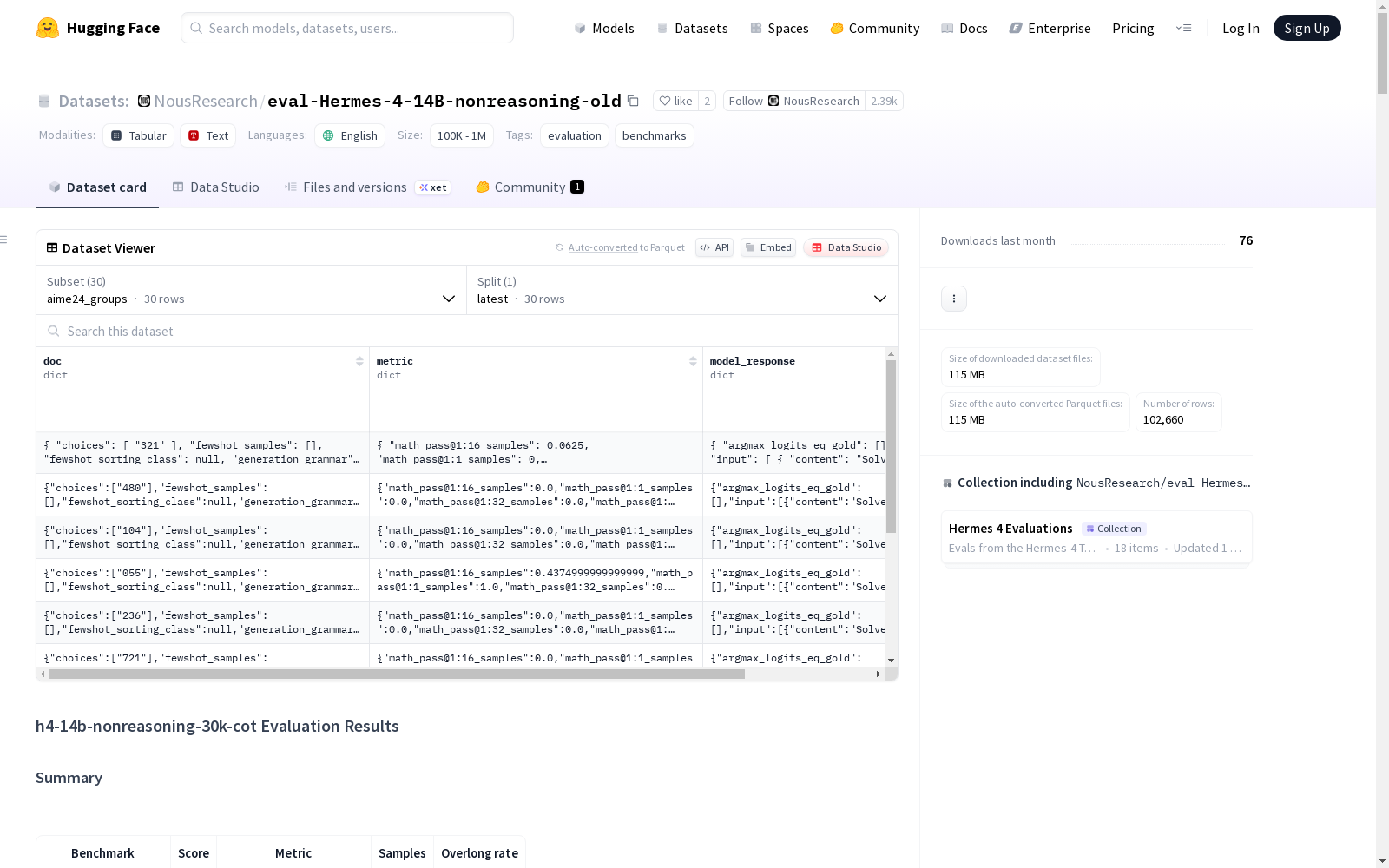The image size is (1389, 868).
Task: Click the 102,660 number of rows value
Action: pyautogui.click(x=1163, y=420)
